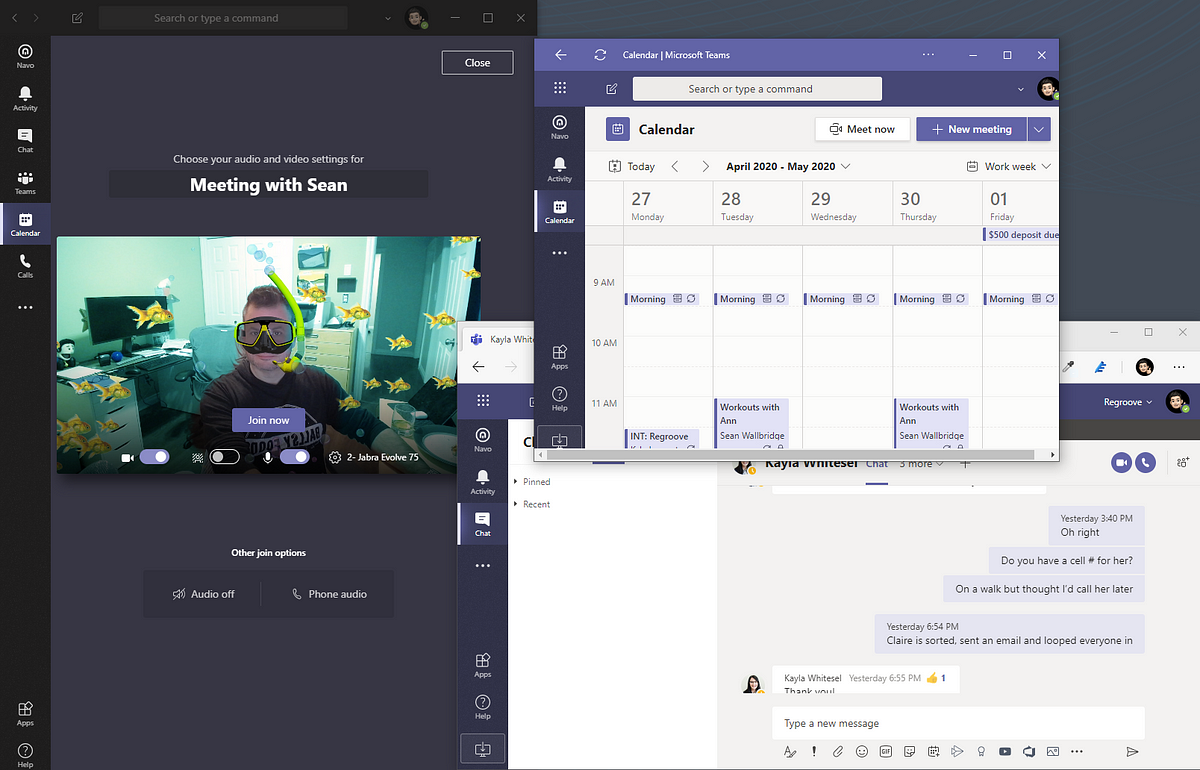The width and height of the screenshot is (1200, 770).
Task: Open Activity in bottom Teams window sidebar
Action: [483, 482]
